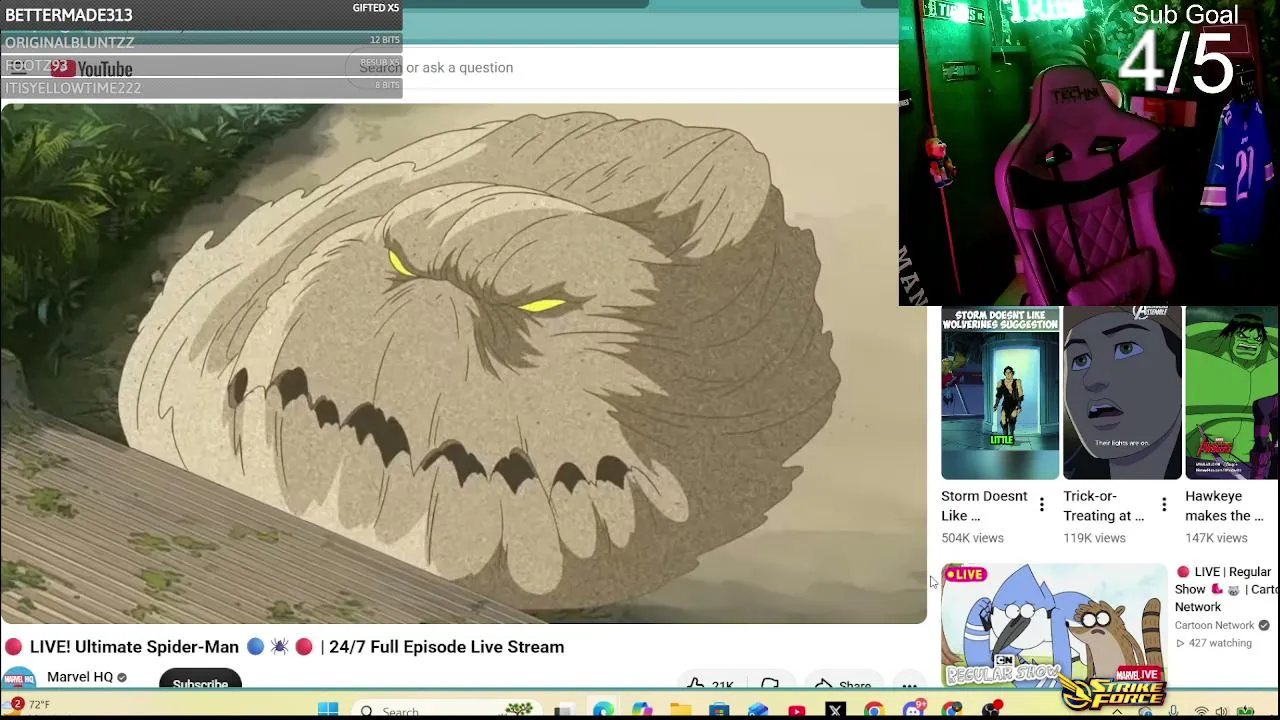Click the live stream title text
Viewport: 1280px width, 720px height.
coord(297,647)
